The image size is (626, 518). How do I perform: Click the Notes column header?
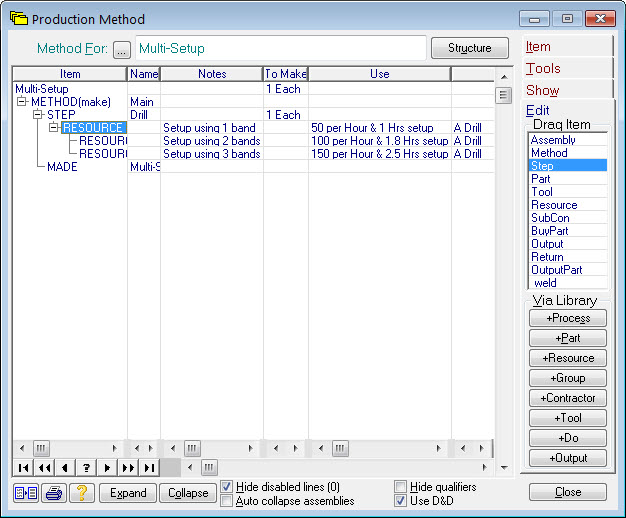[x=212, y=74]
